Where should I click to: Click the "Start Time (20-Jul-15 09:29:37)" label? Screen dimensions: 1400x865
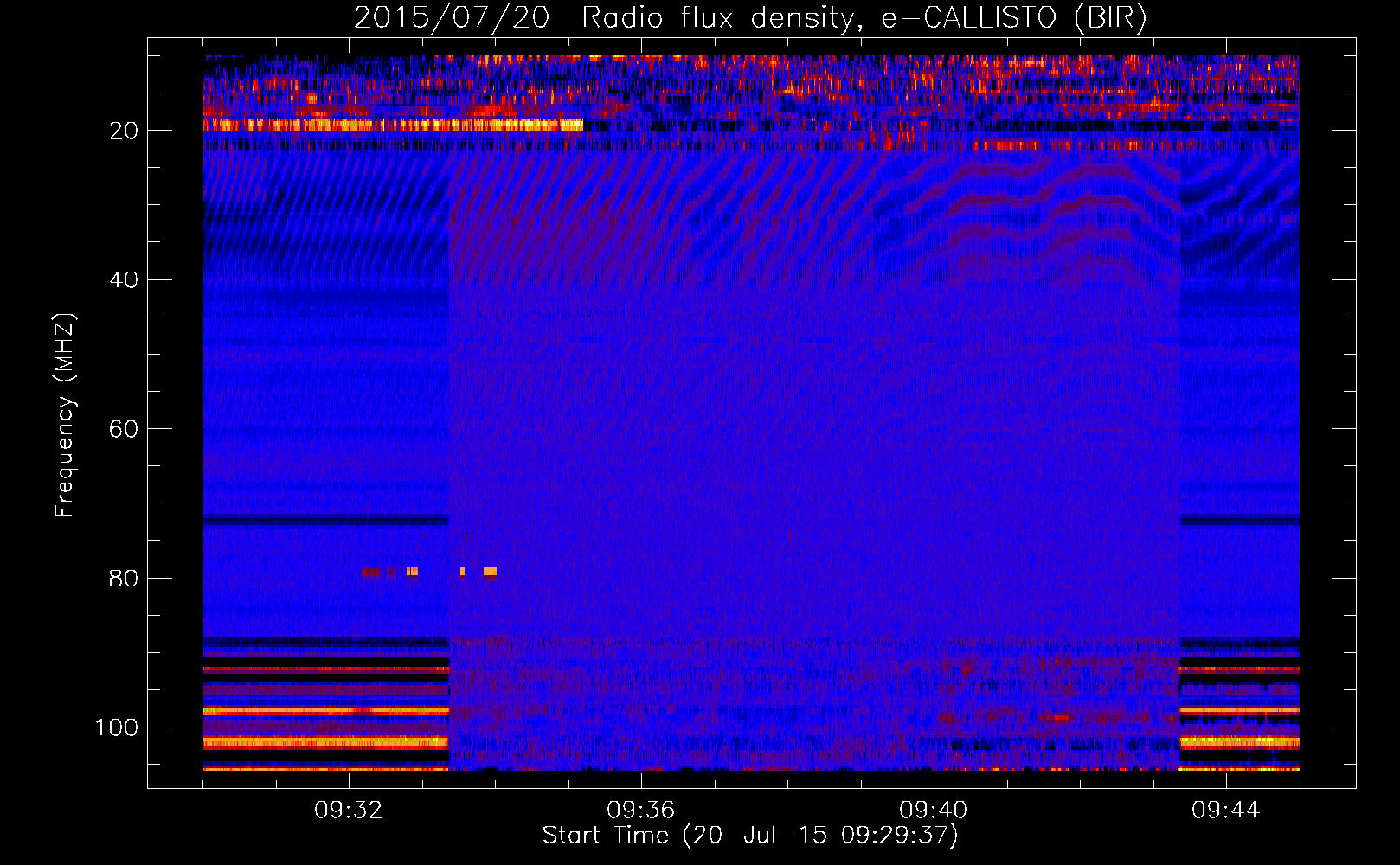tap(750, 836)
